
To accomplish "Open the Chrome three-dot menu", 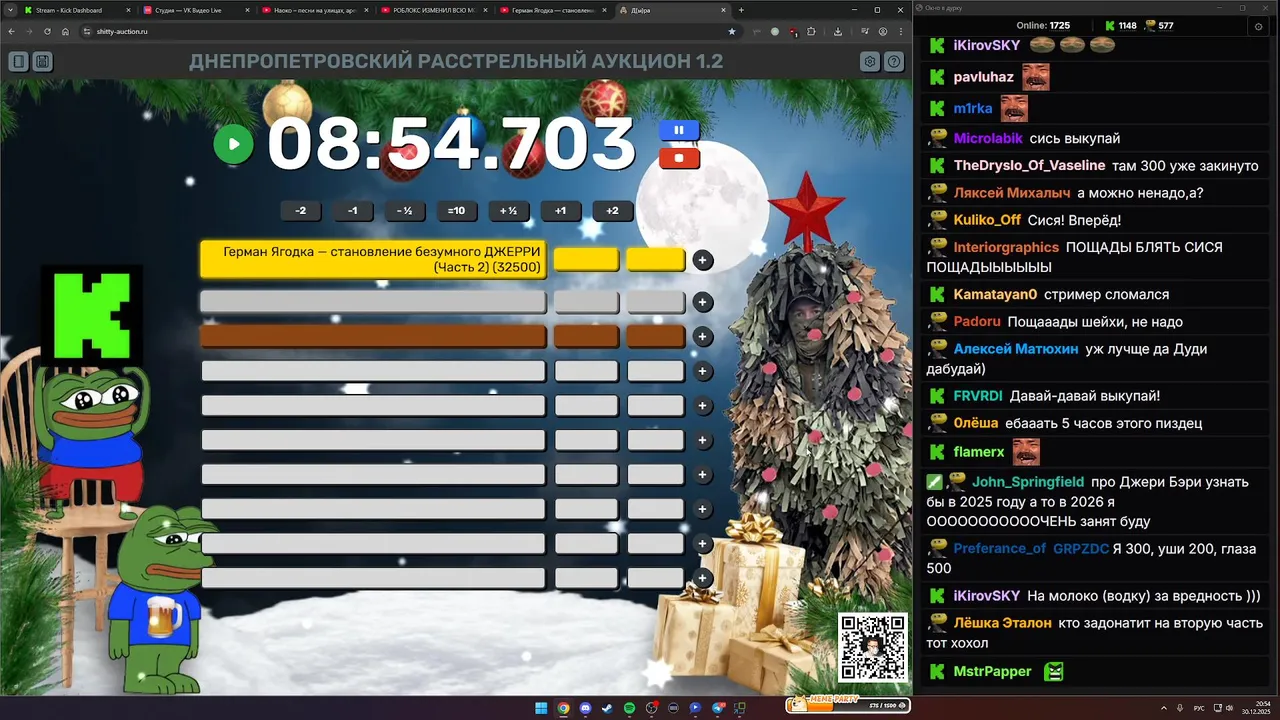I will [901, 31].
